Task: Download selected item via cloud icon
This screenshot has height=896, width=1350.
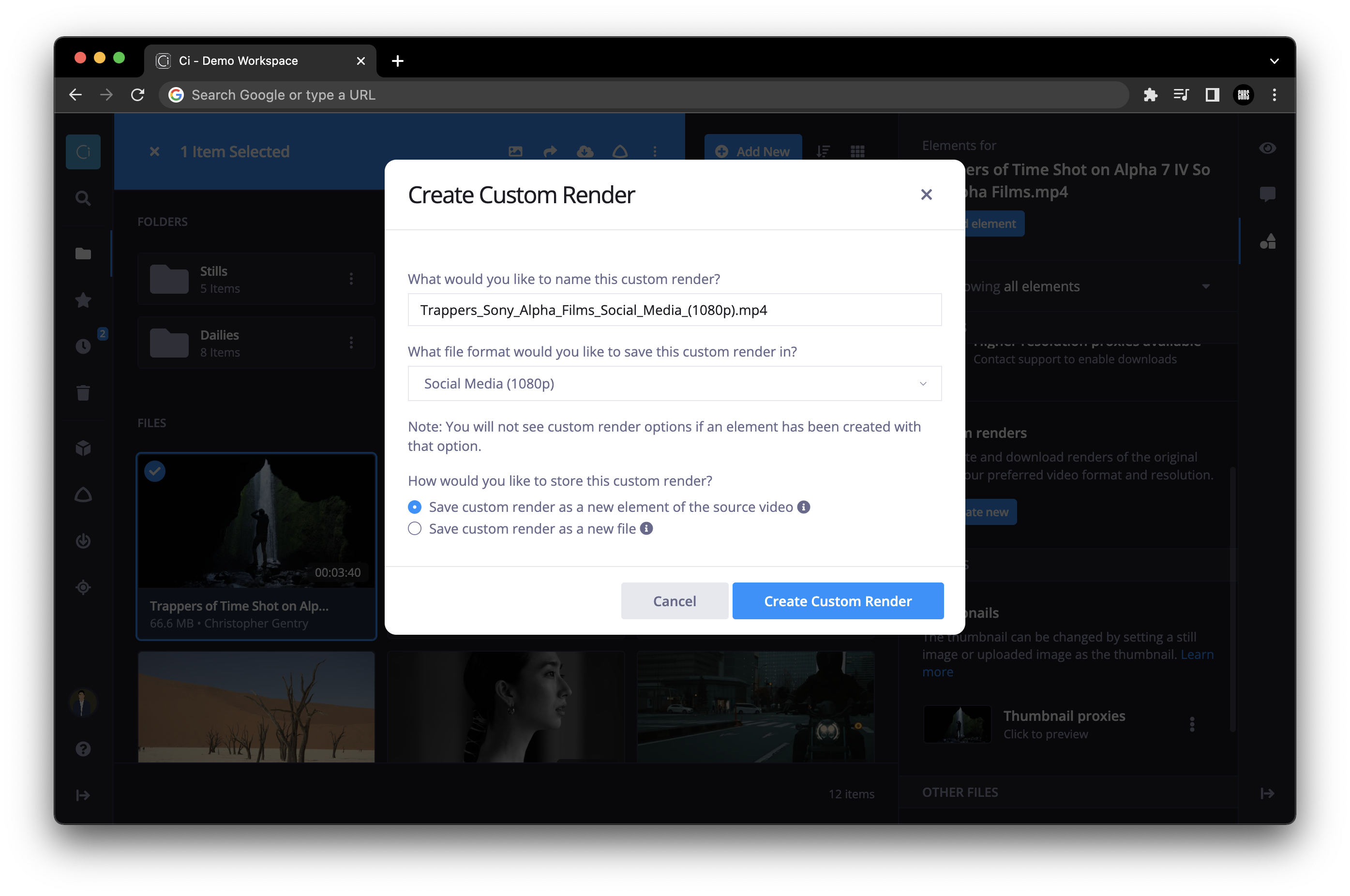Action: [x=585, y=151]
